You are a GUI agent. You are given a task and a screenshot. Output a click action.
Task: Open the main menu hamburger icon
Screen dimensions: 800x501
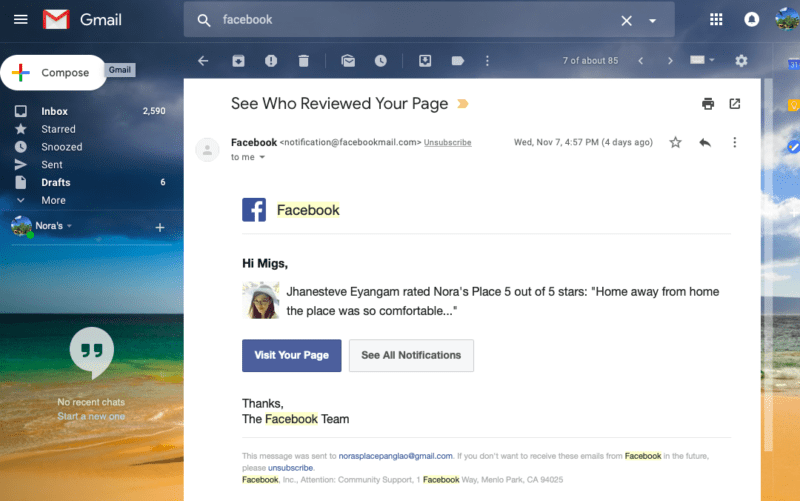tap(20, 19)
